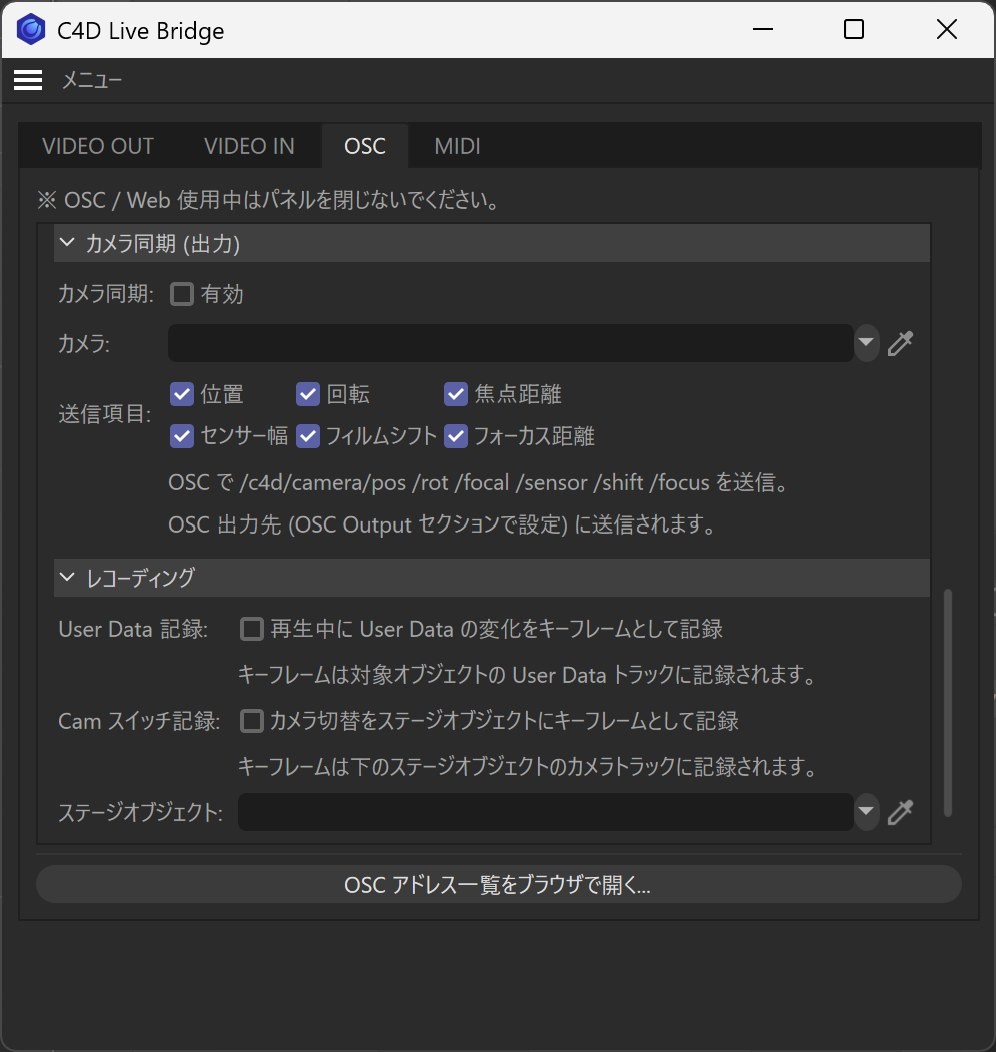Open the MIDI tab
Image resolution: width=996 pixels, height=1052 pixels.
[x=457, y=146]
